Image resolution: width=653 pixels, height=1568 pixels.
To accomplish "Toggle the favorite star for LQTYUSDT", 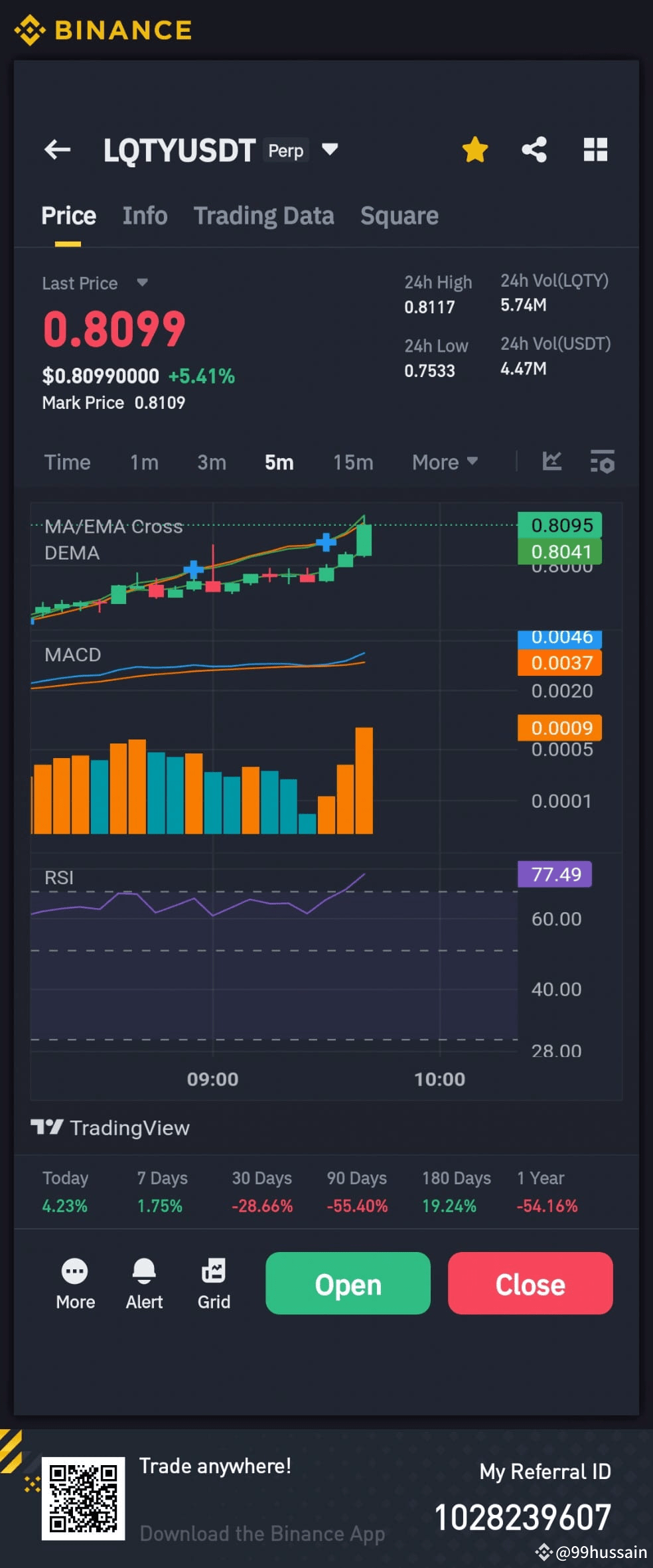I will coord(475,149).
